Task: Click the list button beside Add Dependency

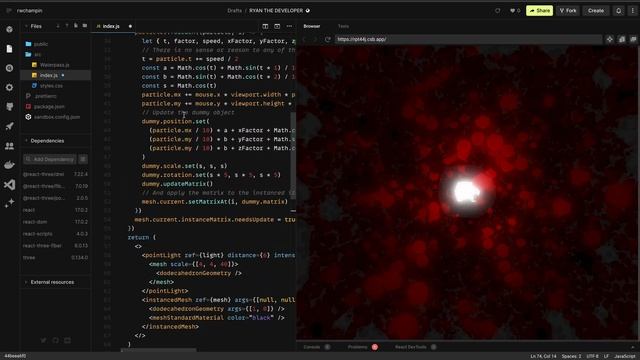Action: pyautogui.click(x=83, y=159)
